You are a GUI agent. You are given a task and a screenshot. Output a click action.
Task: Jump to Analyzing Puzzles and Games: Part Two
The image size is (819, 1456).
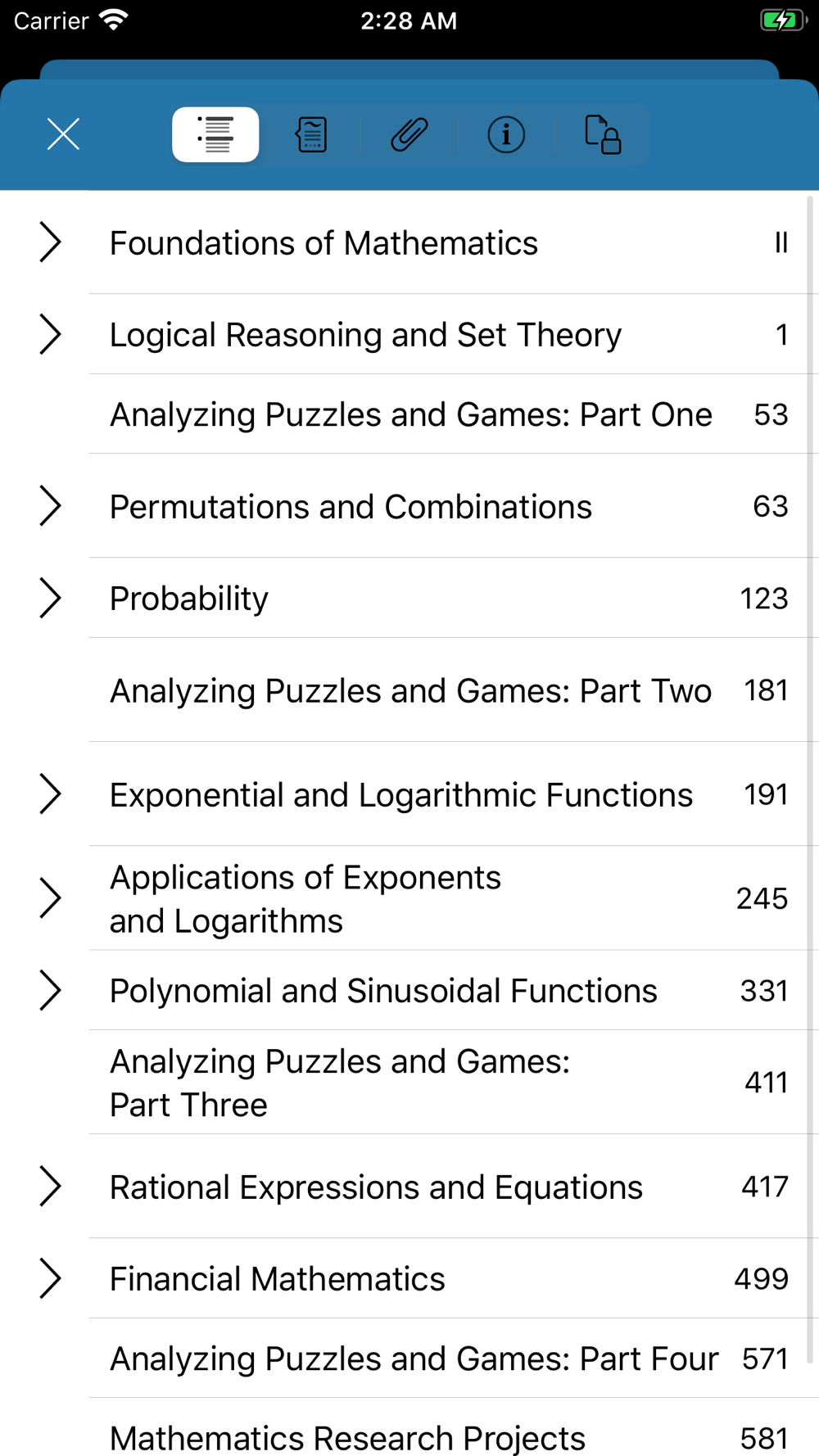coord(411,691)
